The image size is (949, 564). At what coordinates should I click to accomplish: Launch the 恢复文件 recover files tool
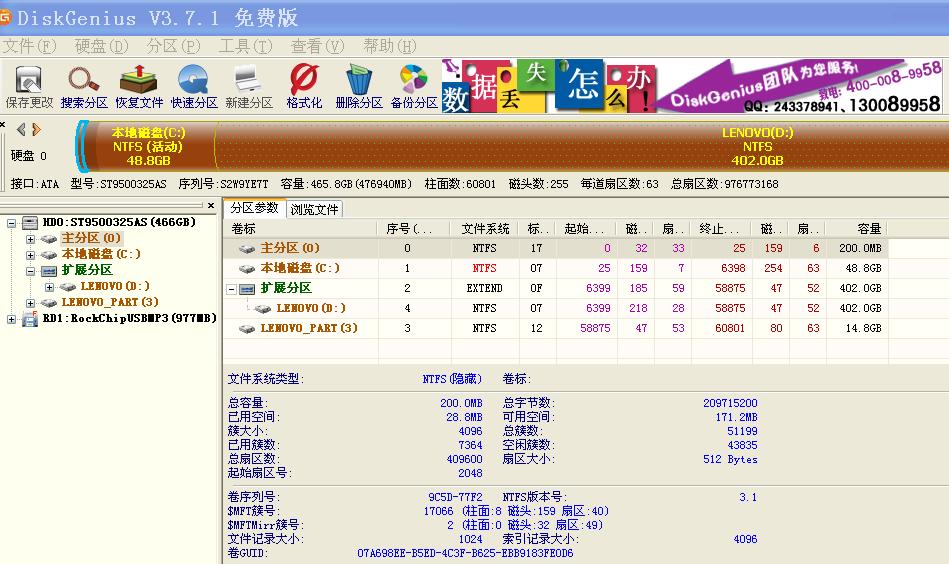click(x=139, y=87)
